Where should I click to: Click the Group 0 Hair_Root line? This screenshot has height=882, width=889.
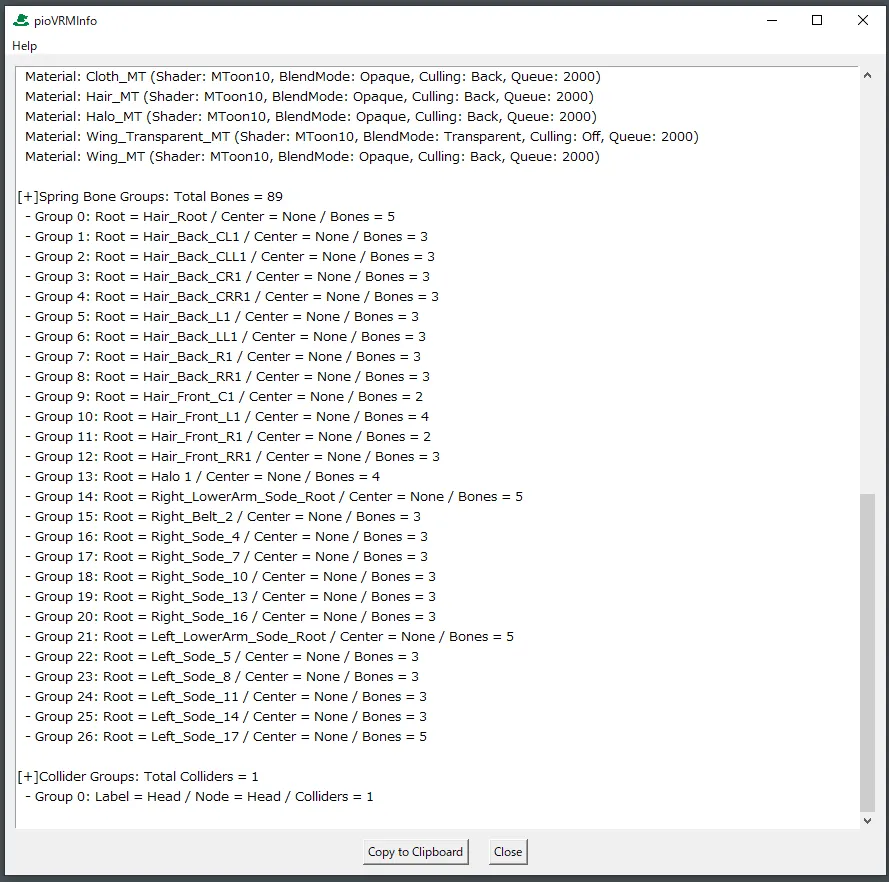(210, 217)
